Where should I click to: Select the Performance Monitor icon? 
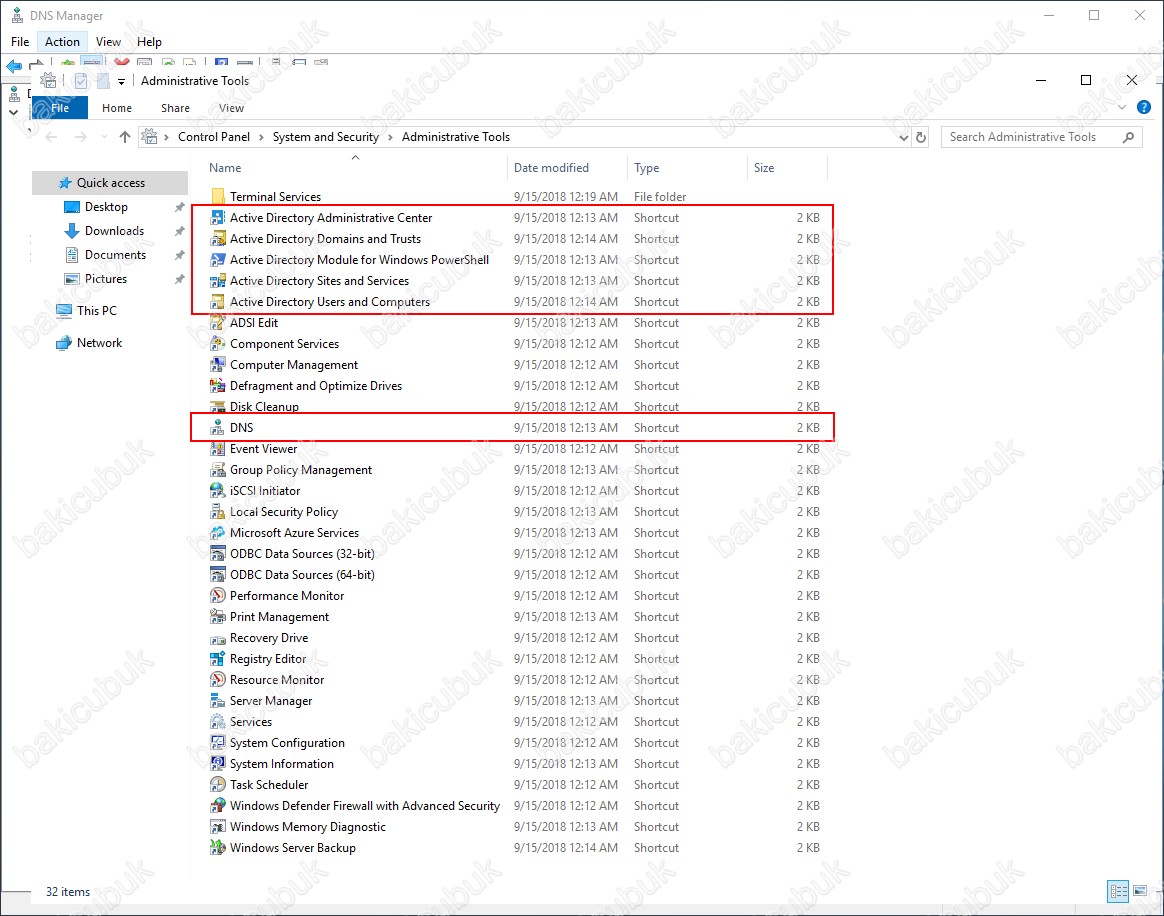coord(218,596)
